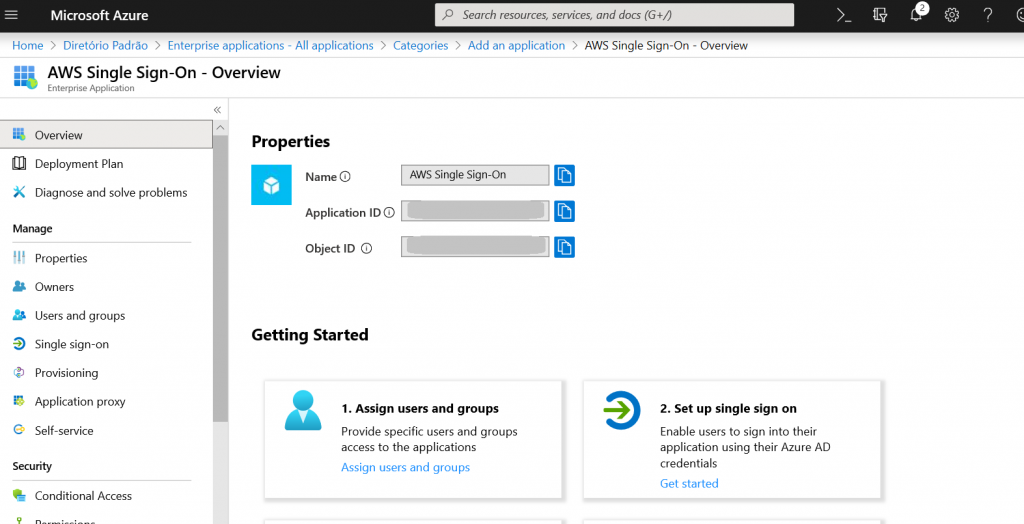Image resolution: width=1024 pixels, height=524 pixels.
Task: Click the Getting Started section heading
Action: pos(310,335)
